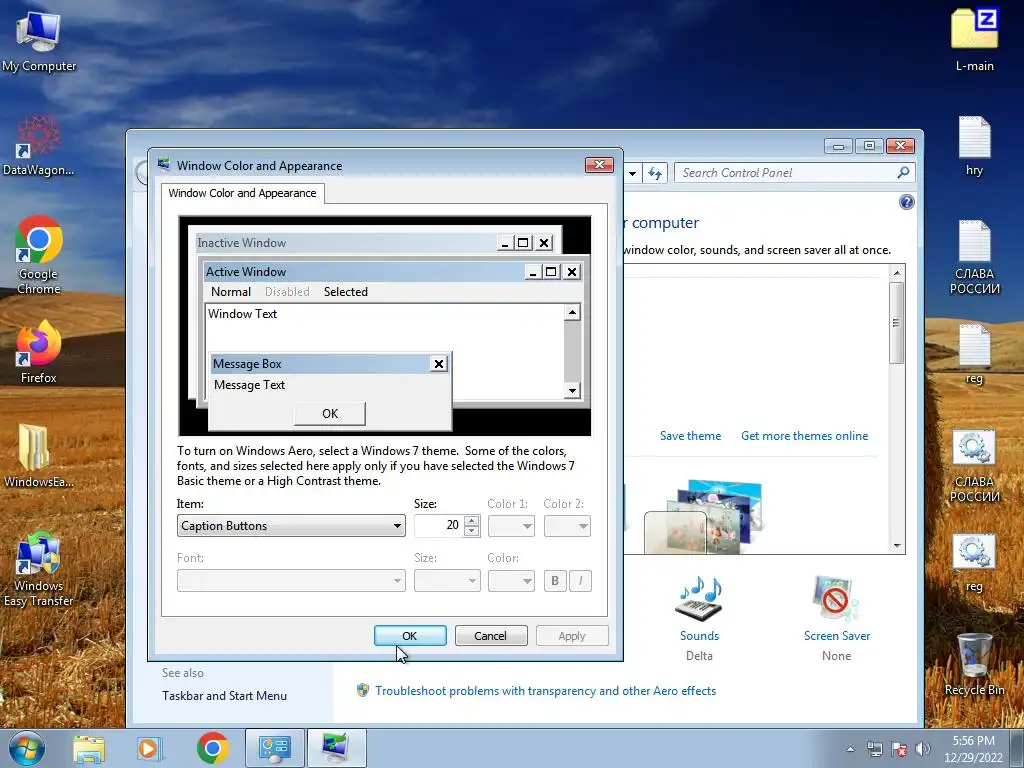Open Color 1 dropdown
This screenshot has width=1024, height=768.
click(511, 526)
